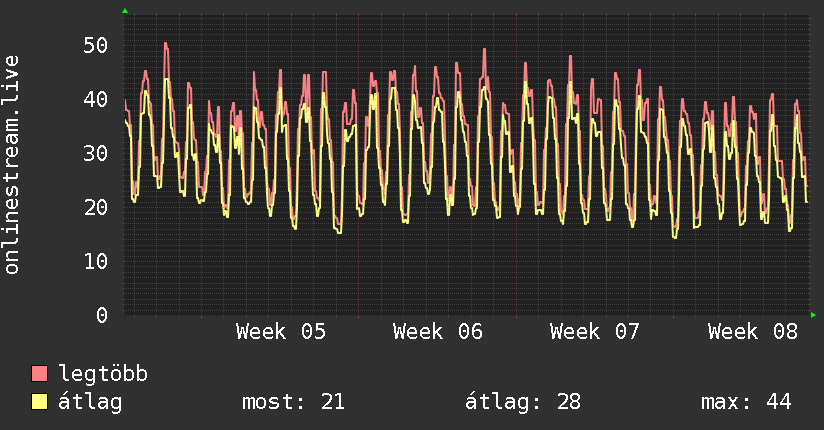This screenshot has height=430, width=824.
Task: Click the yellow átlag legend swatch
Action: click(39, 402)
